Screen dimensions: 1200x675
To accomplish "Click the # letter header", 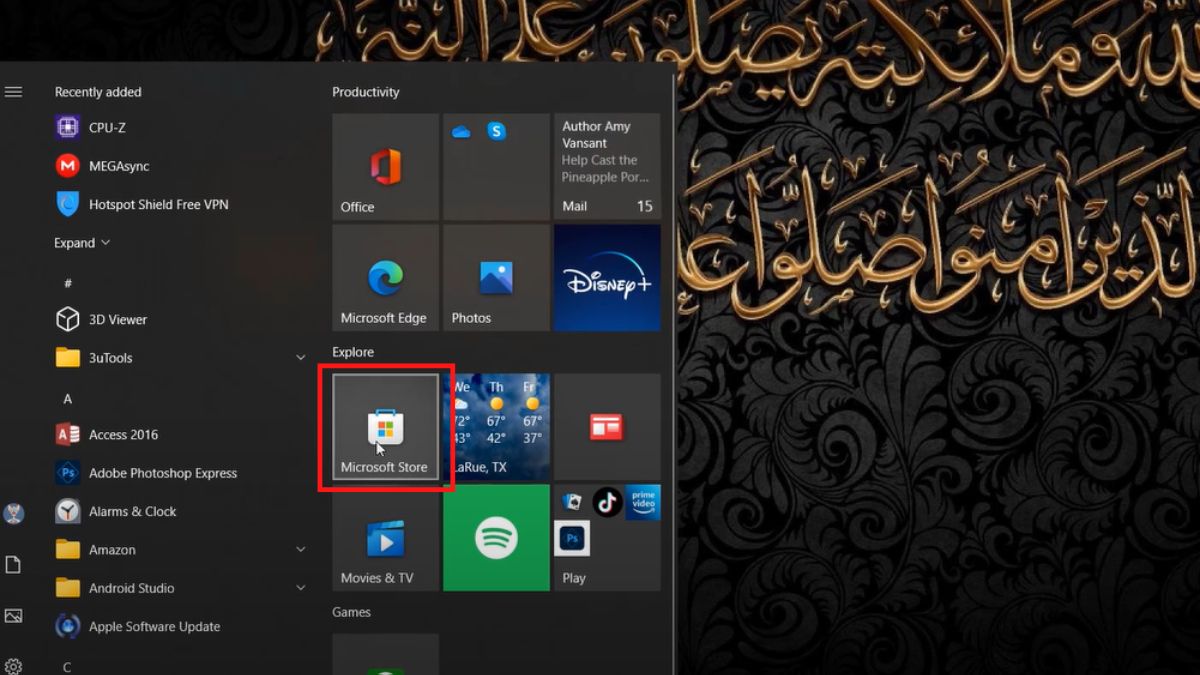I will (68, 283).
